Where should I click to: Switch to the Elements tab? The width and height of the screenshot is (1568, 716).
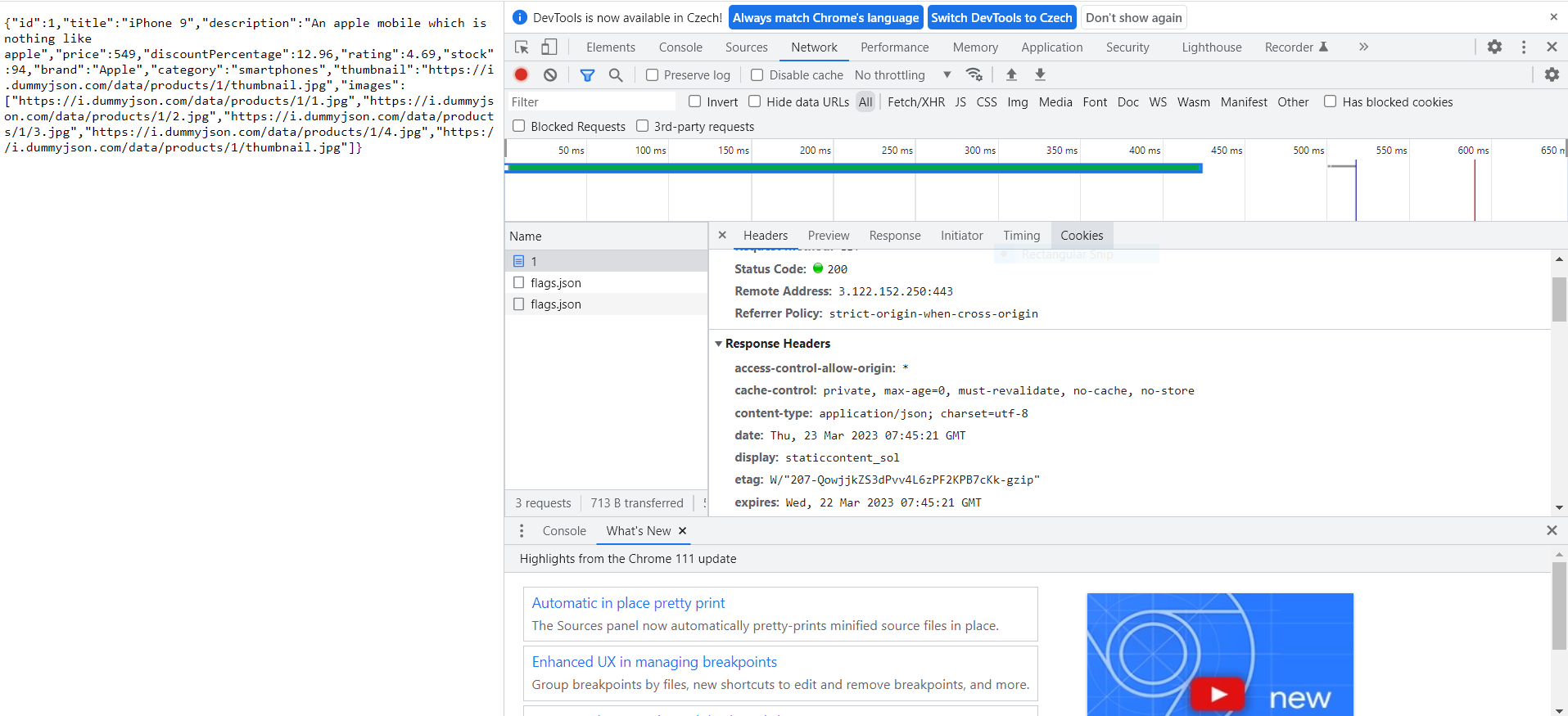click(610, 47)
